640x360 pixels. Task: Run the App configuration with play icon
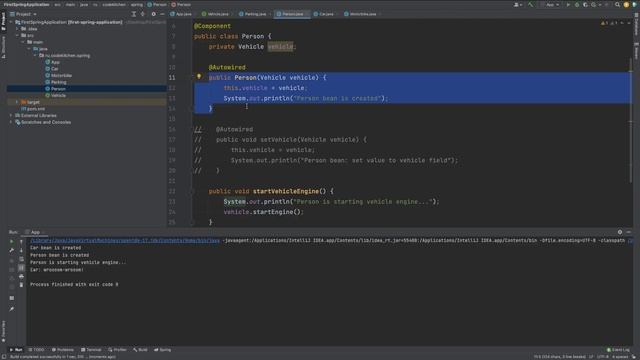pos(568,4)
